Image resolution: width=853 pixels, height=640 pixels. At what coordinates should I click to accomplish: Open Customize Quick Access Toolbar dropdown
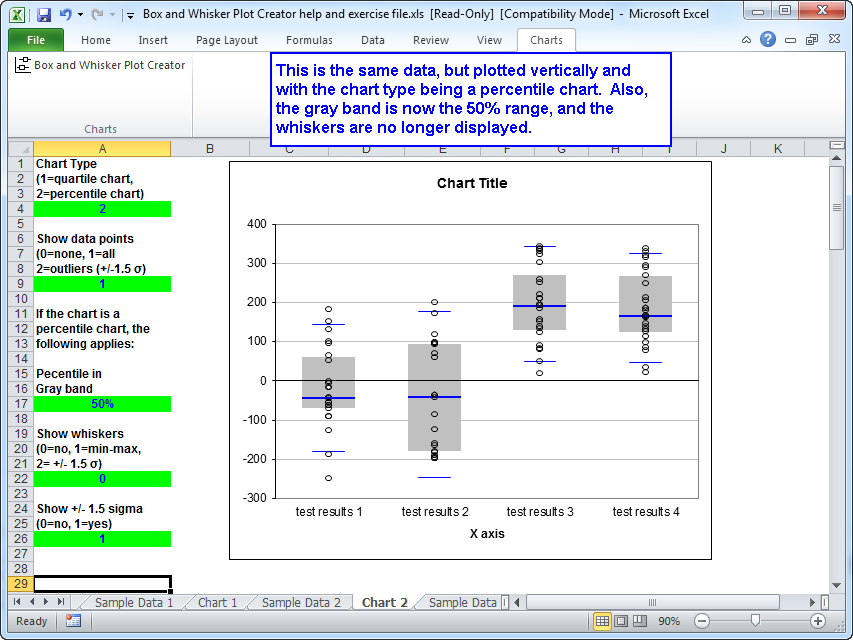pos(130,16)
